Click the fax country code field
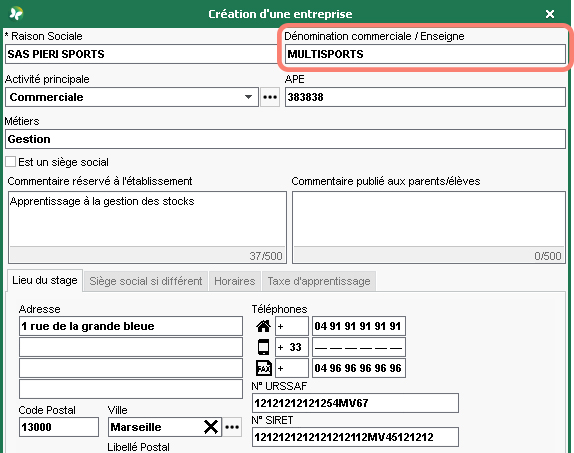Screen dimensions: 574x453 pyautogui.click(x=292, y=368)
